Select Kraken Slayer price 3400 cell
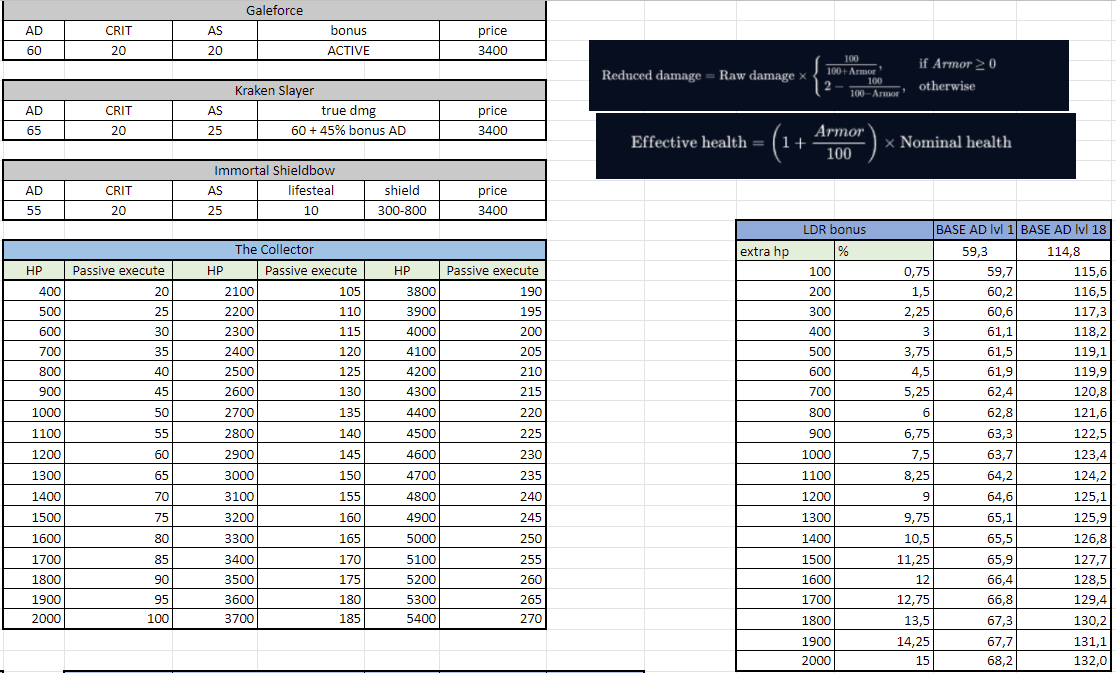 coord(492,130)
